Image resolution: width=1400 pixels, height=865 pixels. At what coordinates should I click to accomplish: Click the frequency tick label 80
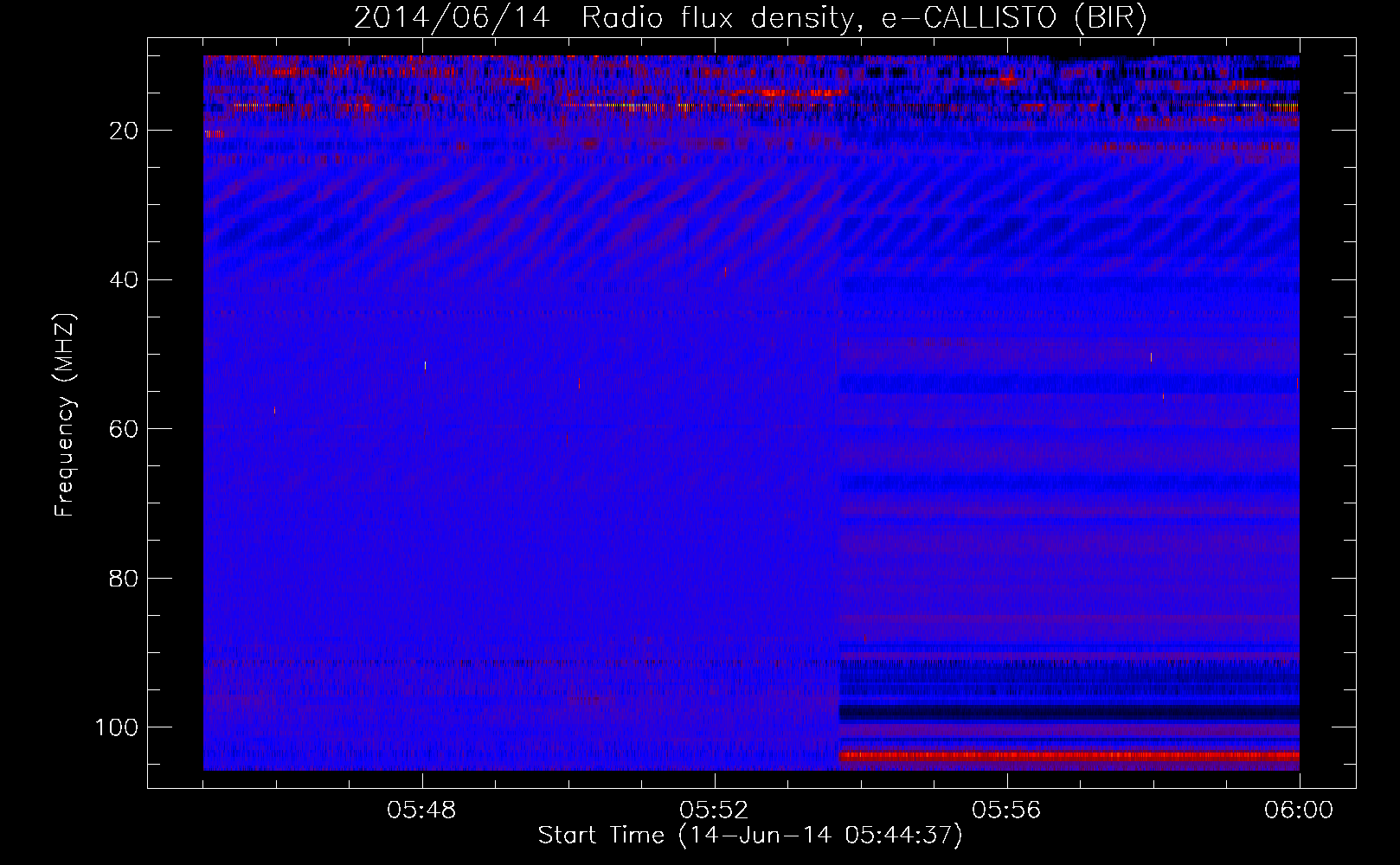(124, 579)
